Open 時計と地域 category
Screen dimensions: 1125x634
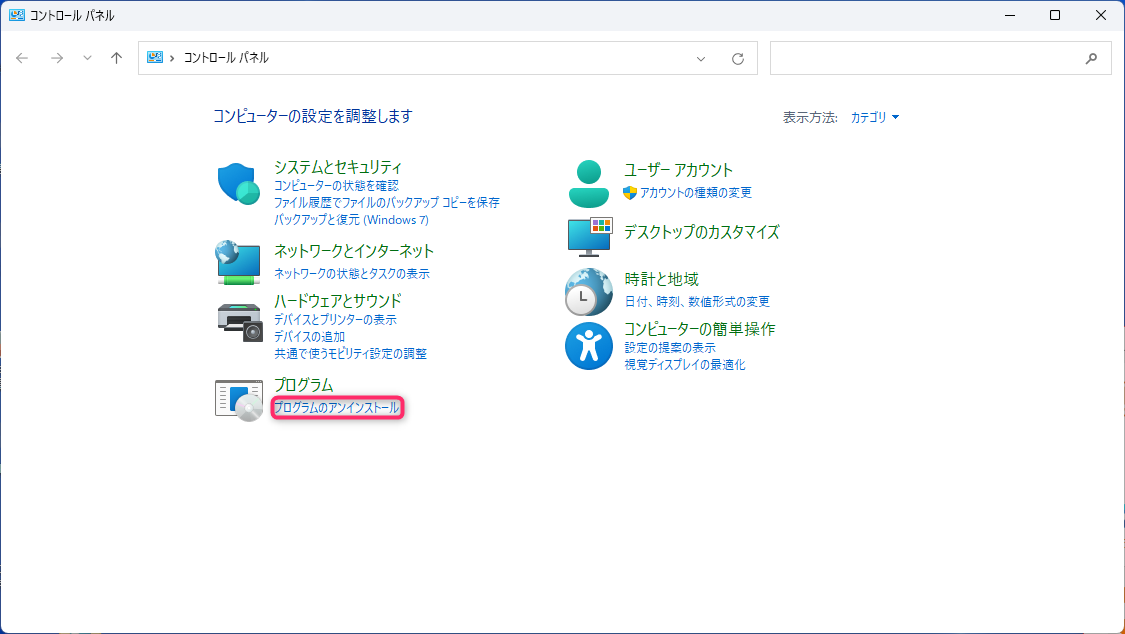(662, 279)
